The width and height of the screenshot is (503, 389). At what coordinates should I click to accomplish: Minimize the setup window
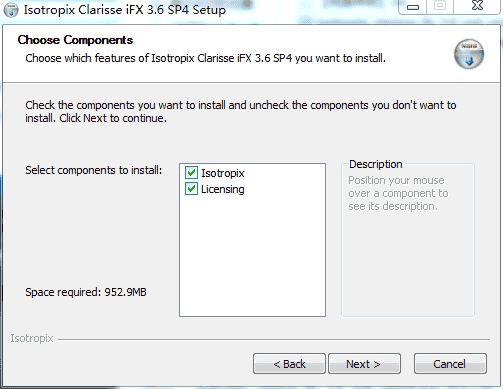point(413,7)
